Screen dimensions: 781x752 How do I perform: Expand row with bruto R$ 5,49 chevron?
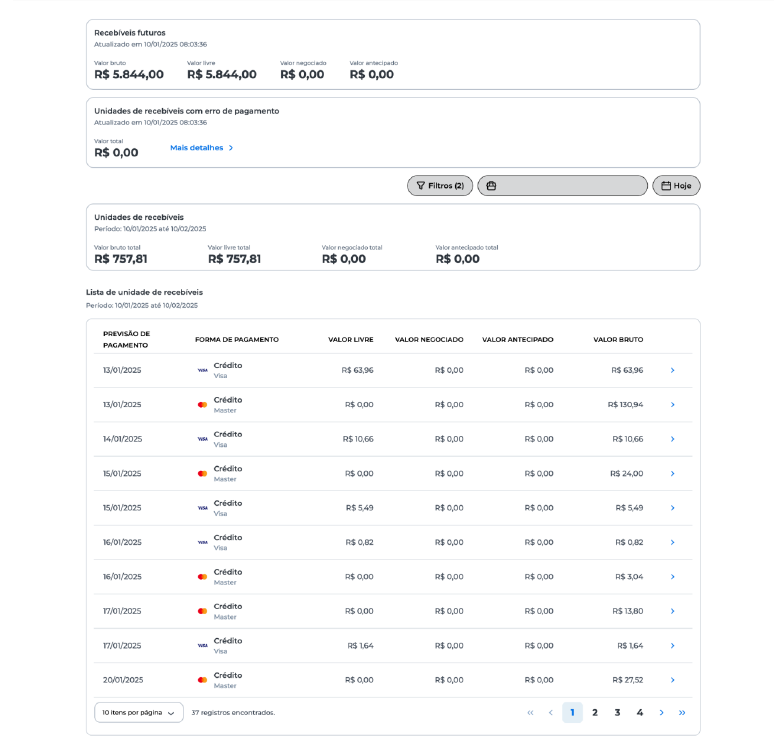click(x=672, y=508)
